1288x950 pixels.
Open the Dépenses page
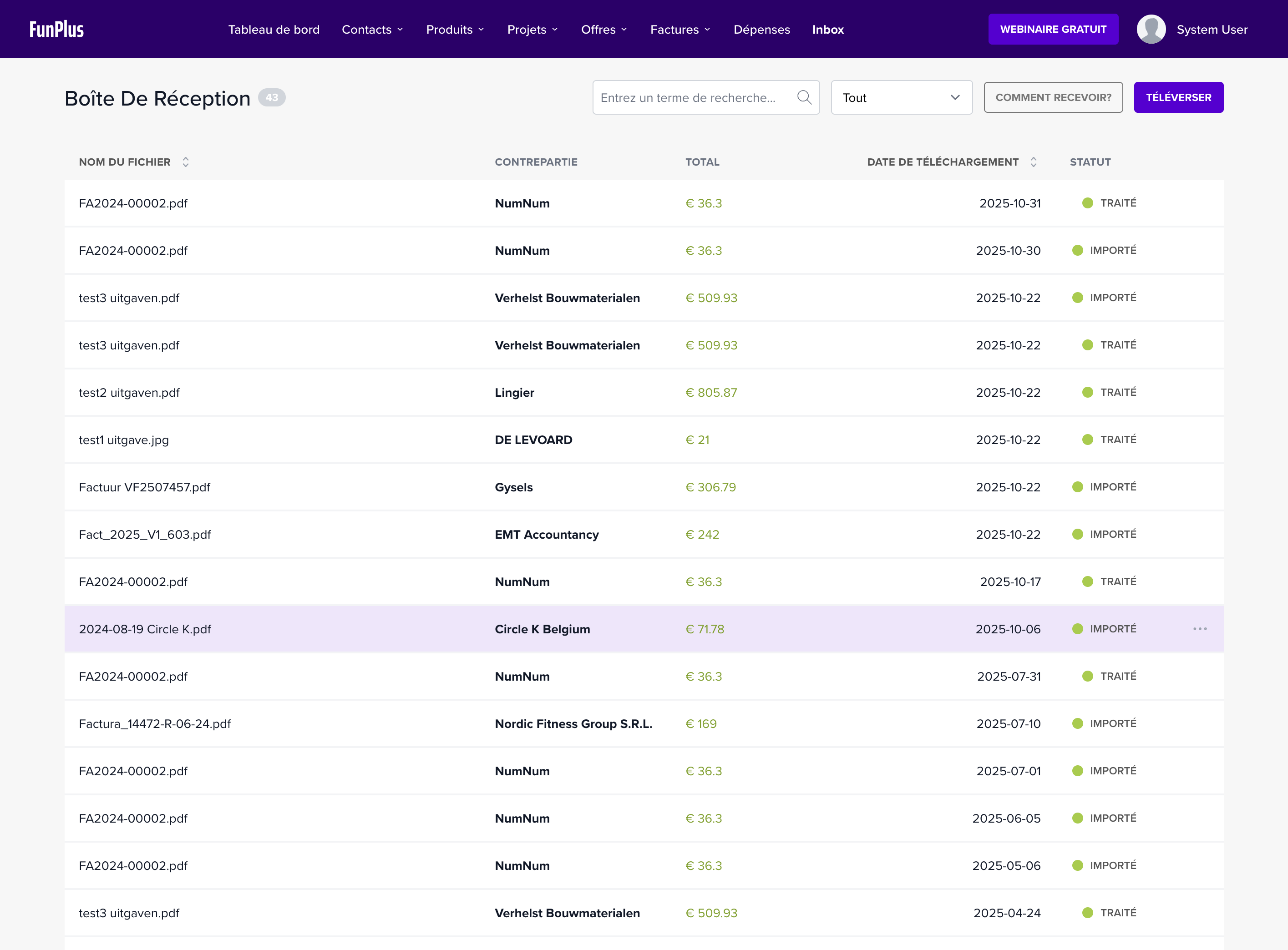point(761,29)
